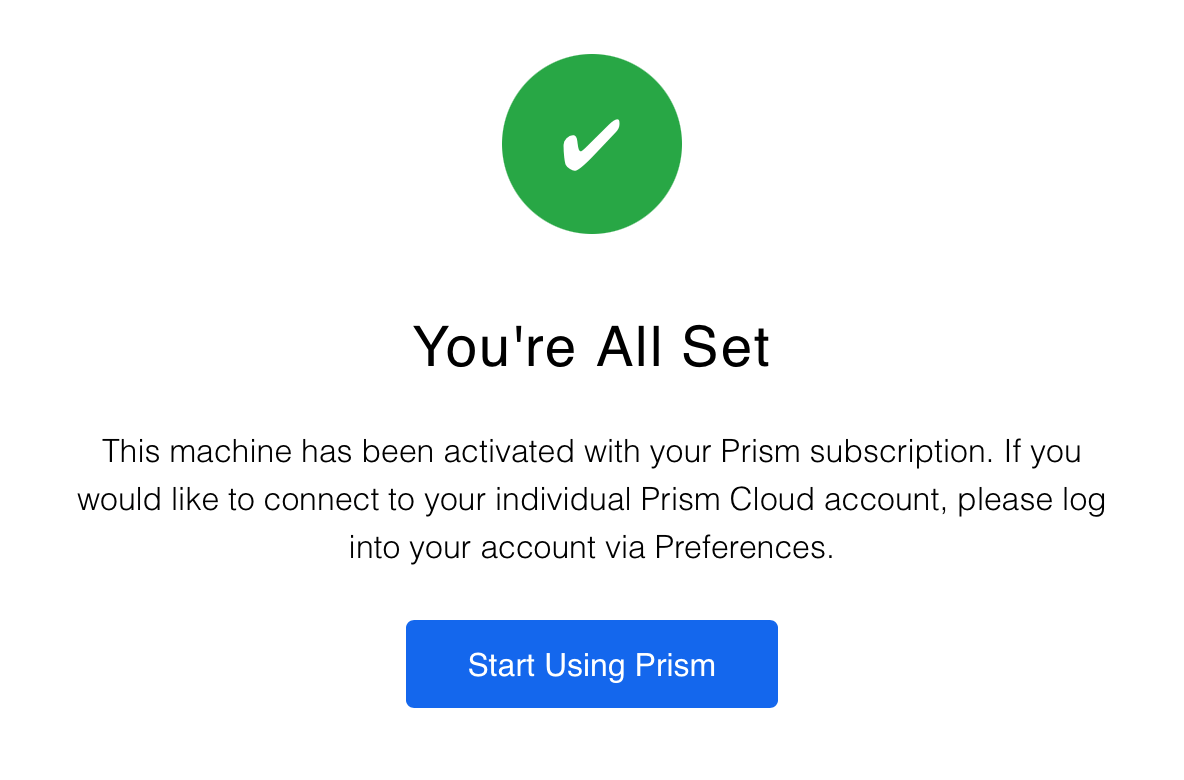Viewport: 1184px width, 780px height.
Task: Click the please log phrase
Action: click(1031, 500)
